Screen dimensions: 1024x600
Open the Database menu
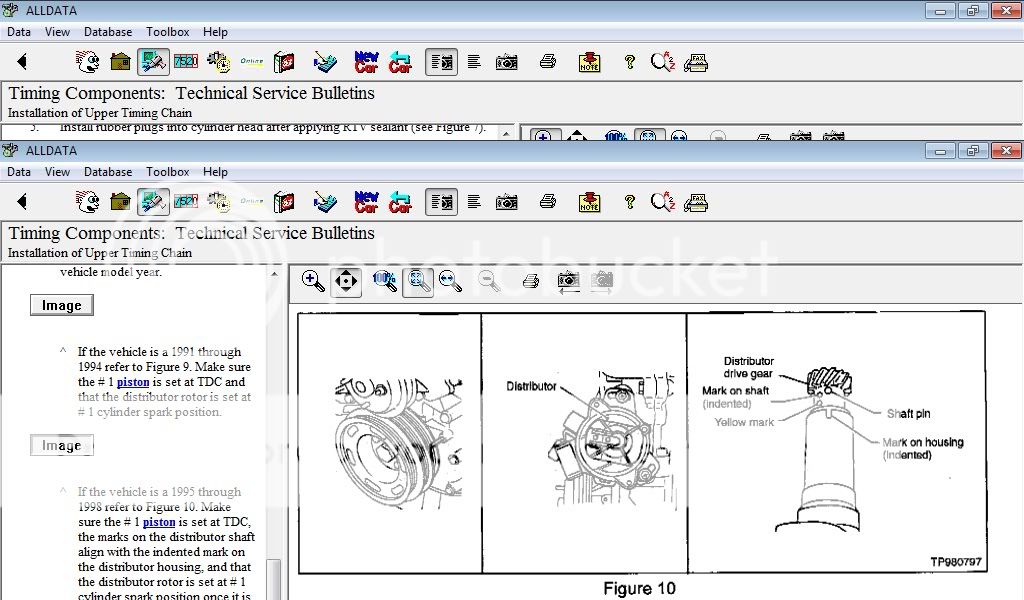[x=108, y=171]
